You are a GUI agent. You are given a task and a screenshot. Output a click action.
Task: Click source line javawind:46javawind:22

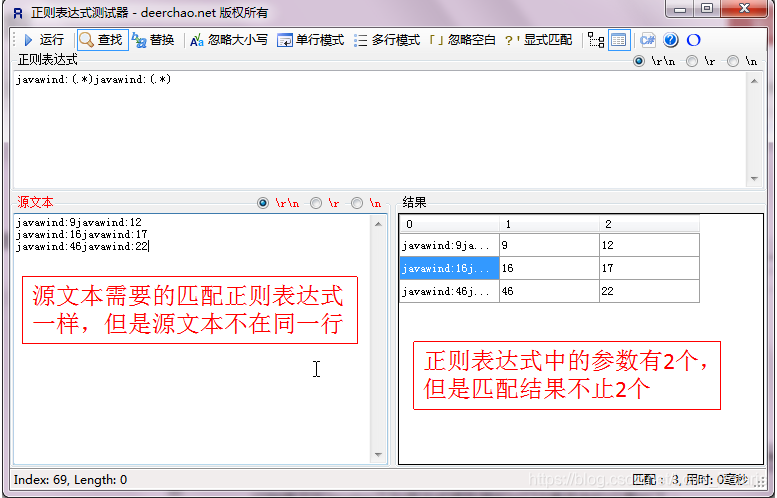[x=82, y=246]
